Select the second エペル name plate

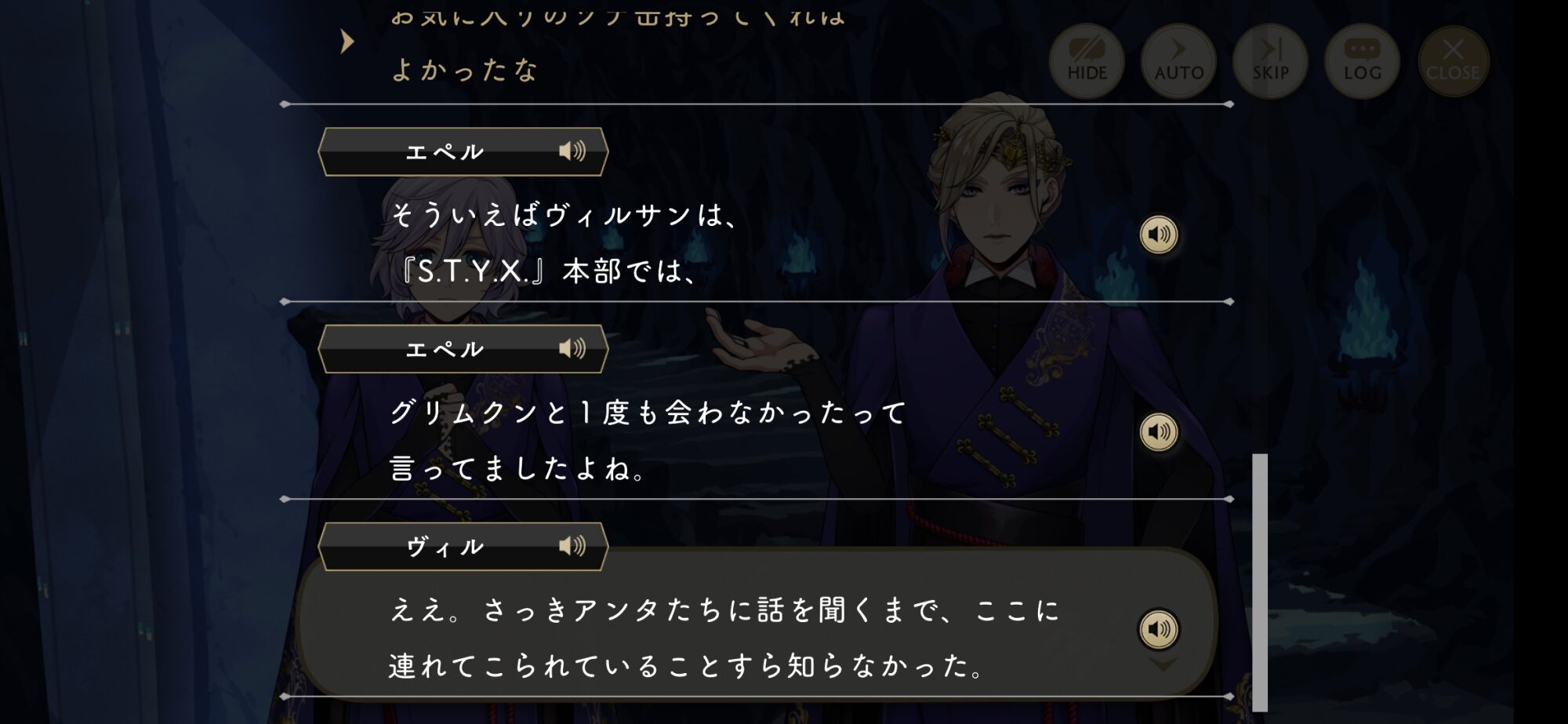click(x=463, y=348)
